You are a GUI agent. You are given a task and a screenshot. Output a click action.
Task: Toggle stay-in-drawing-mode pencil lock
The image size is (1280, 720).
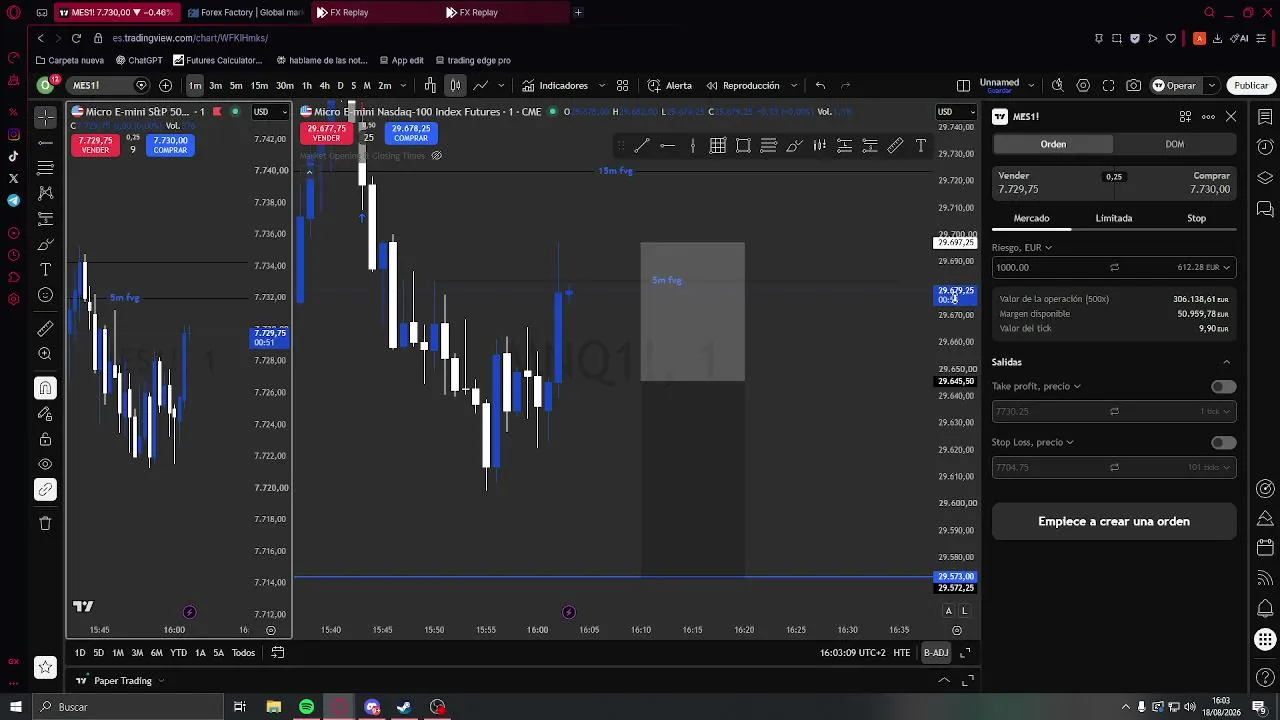(x=45, y=413)
